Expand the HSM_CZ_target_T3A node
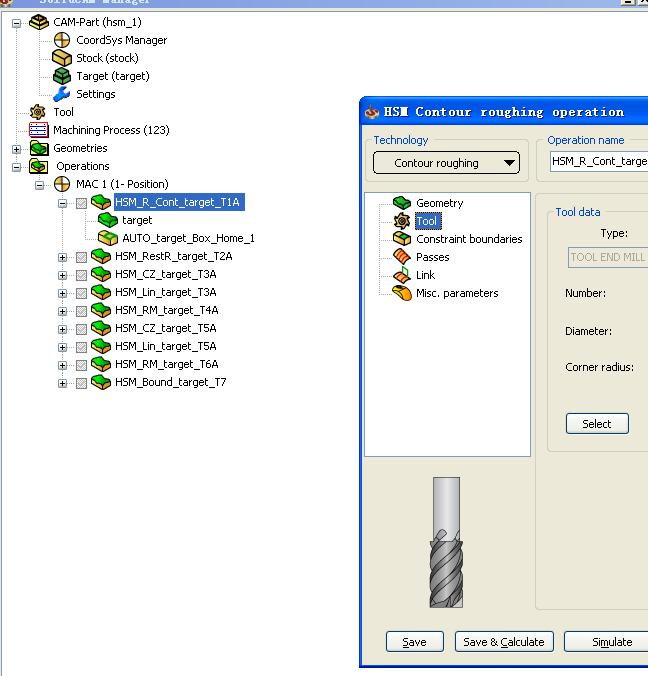The width and height of the screenshot is (648, 676). (63, 275)
